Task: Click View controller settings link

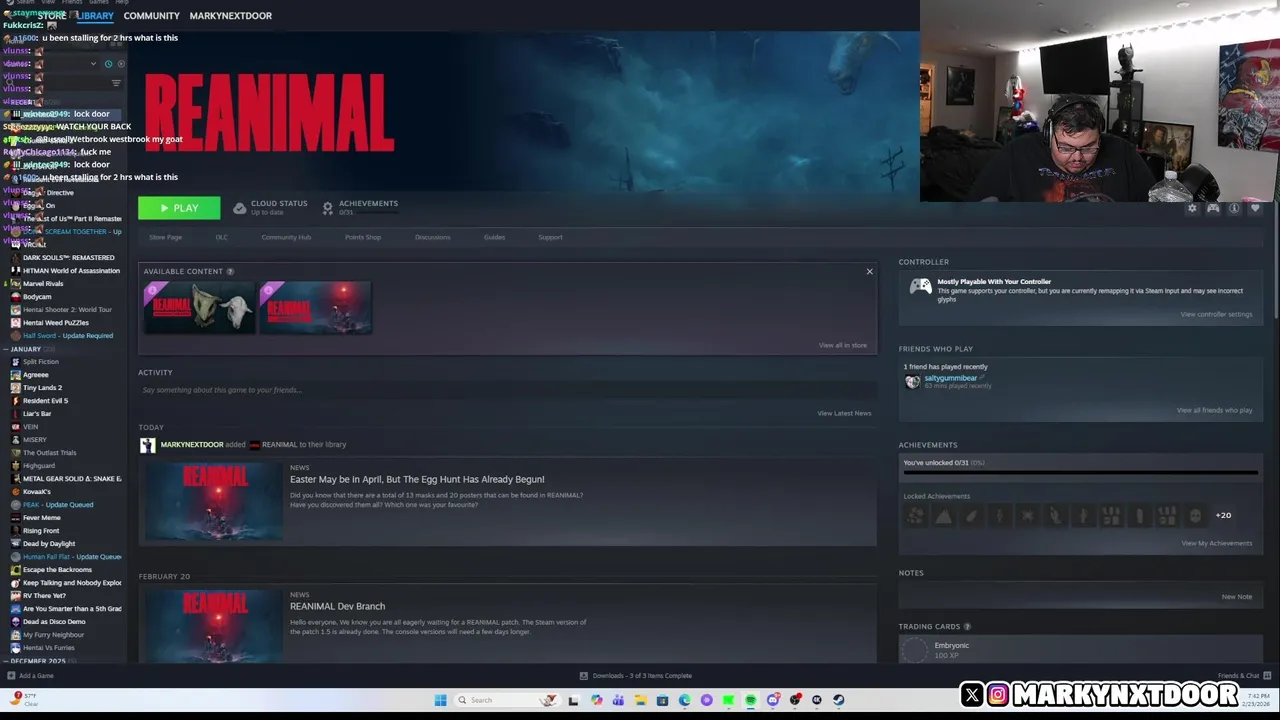Action: [x=1216, y=315]
